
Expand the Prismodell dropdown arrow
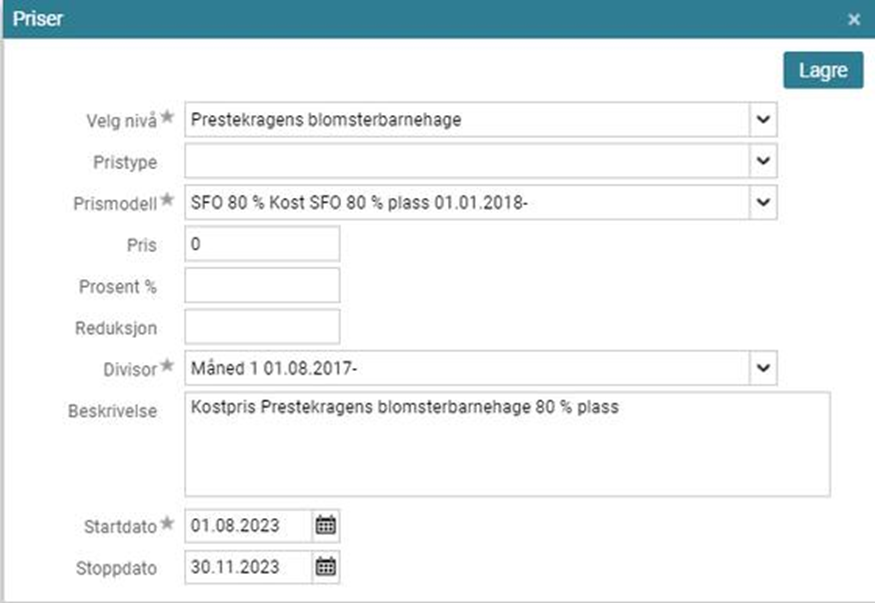pos(763,202)
